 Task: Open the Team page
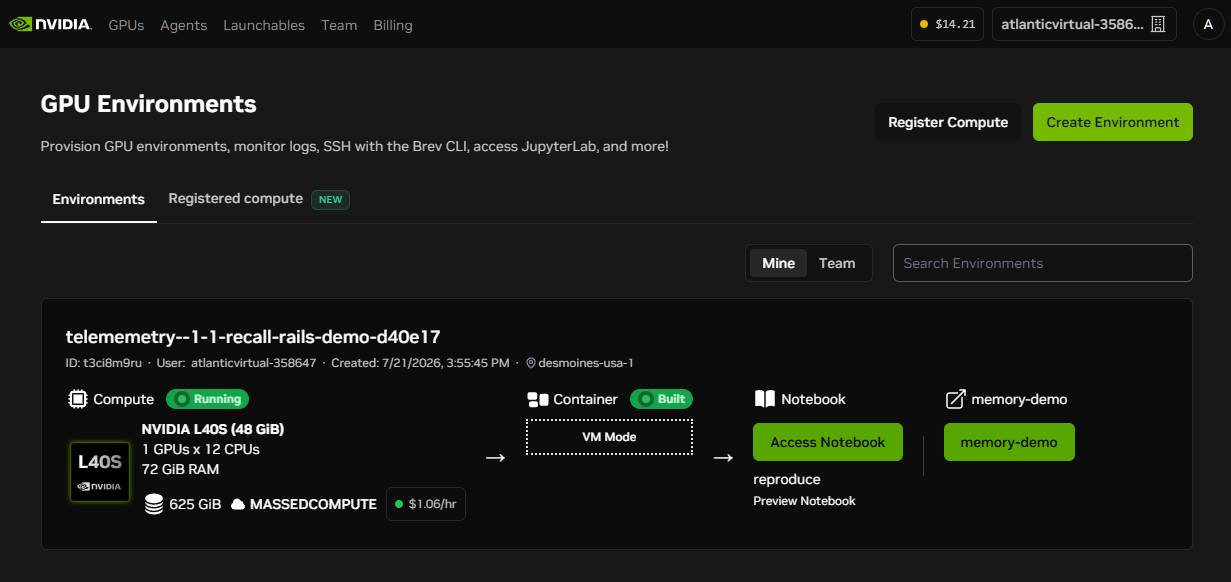coord(339,25)
